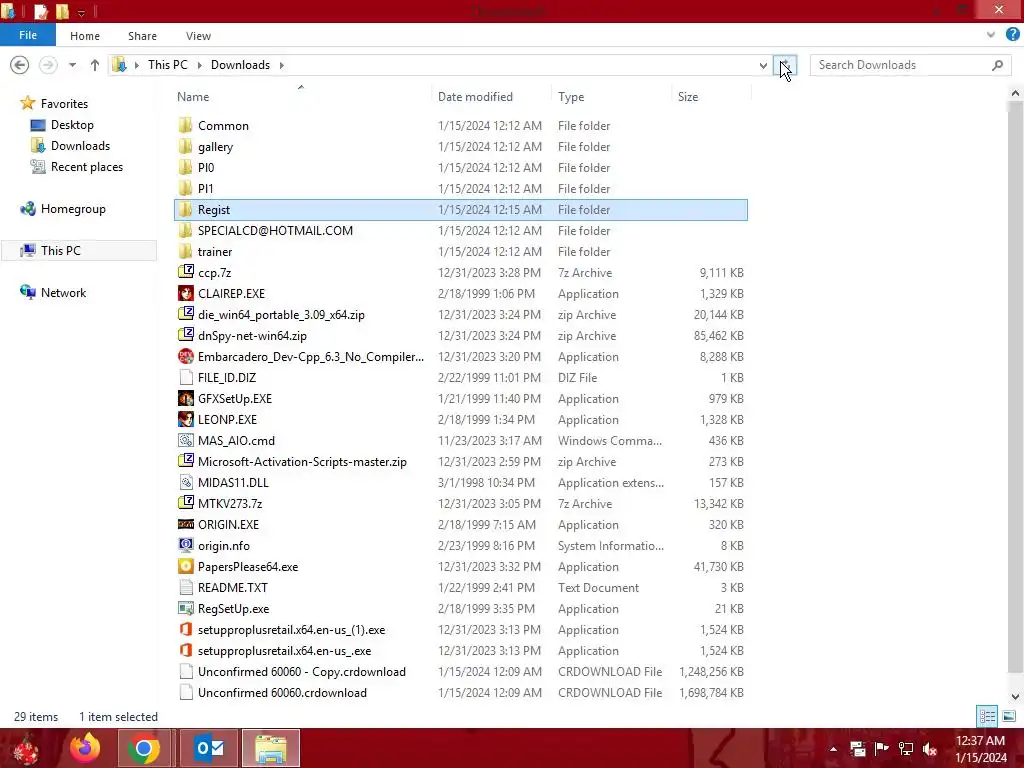Select Downloads under Favorites
Viewport: 1024px width, 768px height.
[80, 146]
